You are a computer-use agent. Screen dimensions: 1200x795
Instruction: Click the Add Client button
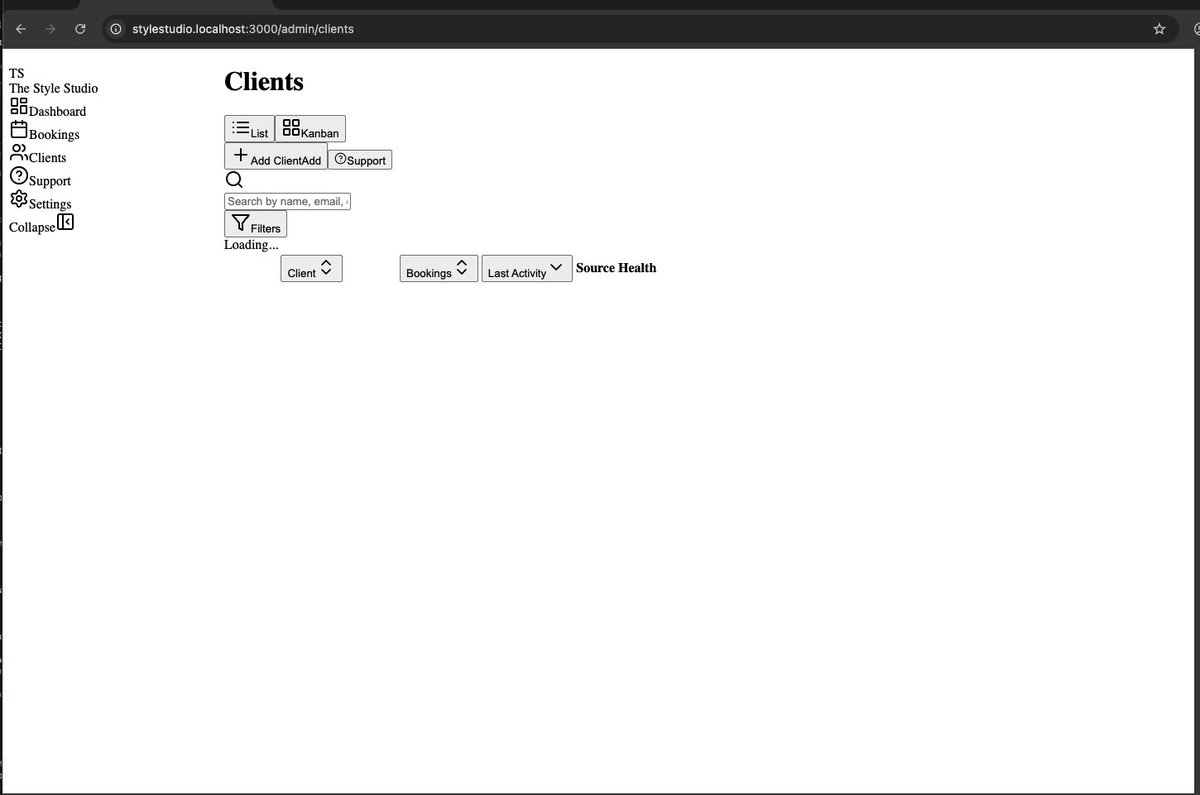(275, 156)
